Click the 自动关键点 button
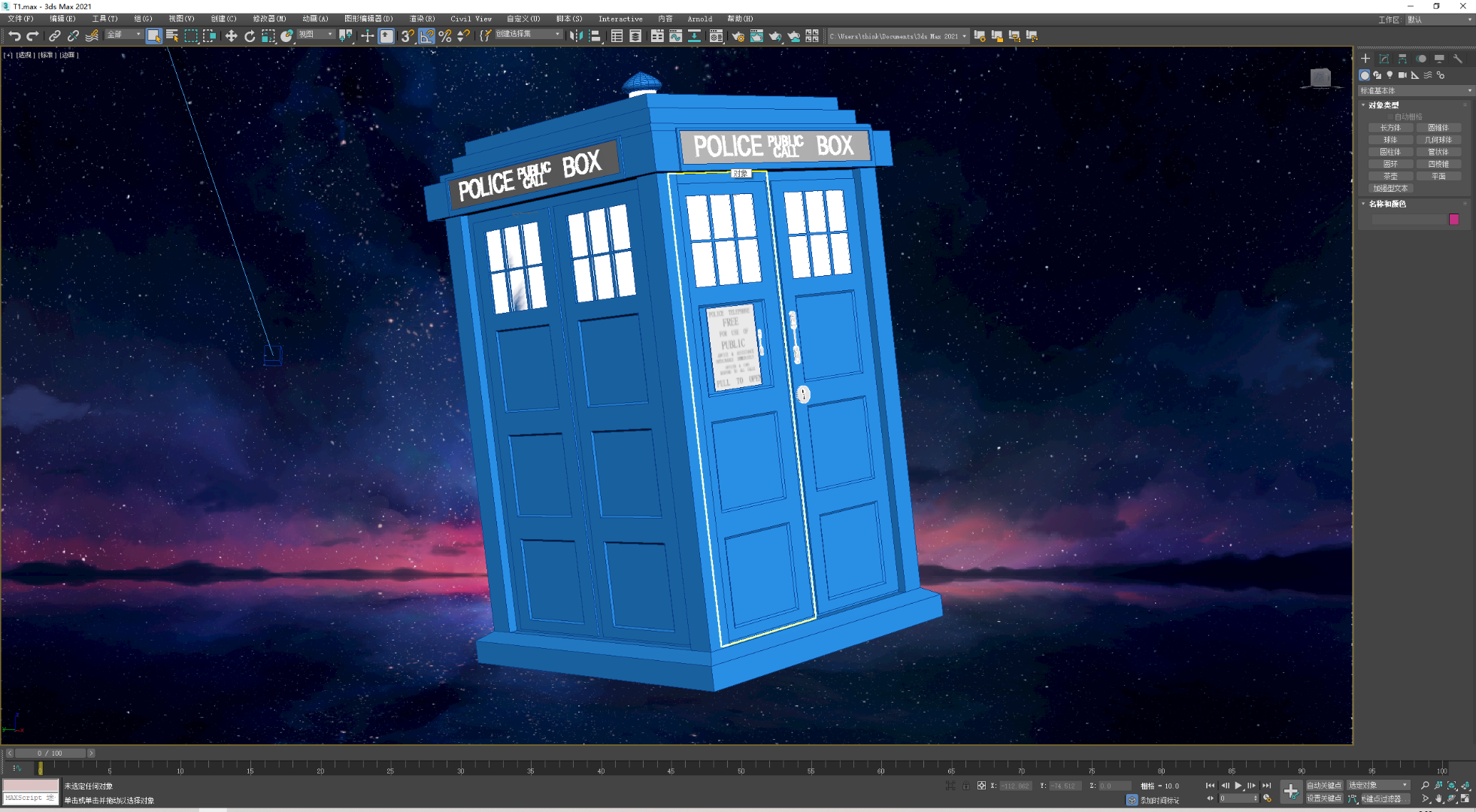 click(1324, 785)
